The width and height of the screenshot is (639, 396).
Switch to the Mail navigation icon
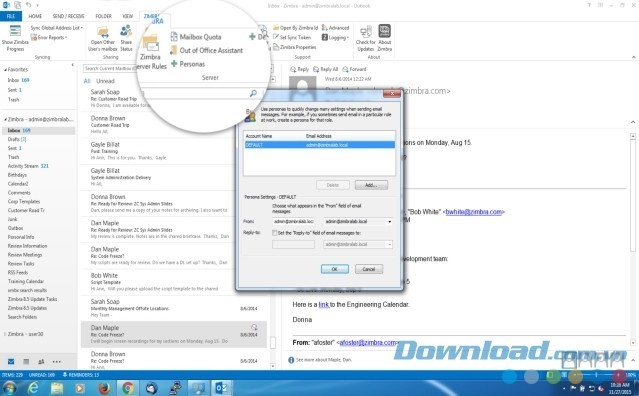coord(11,361)
